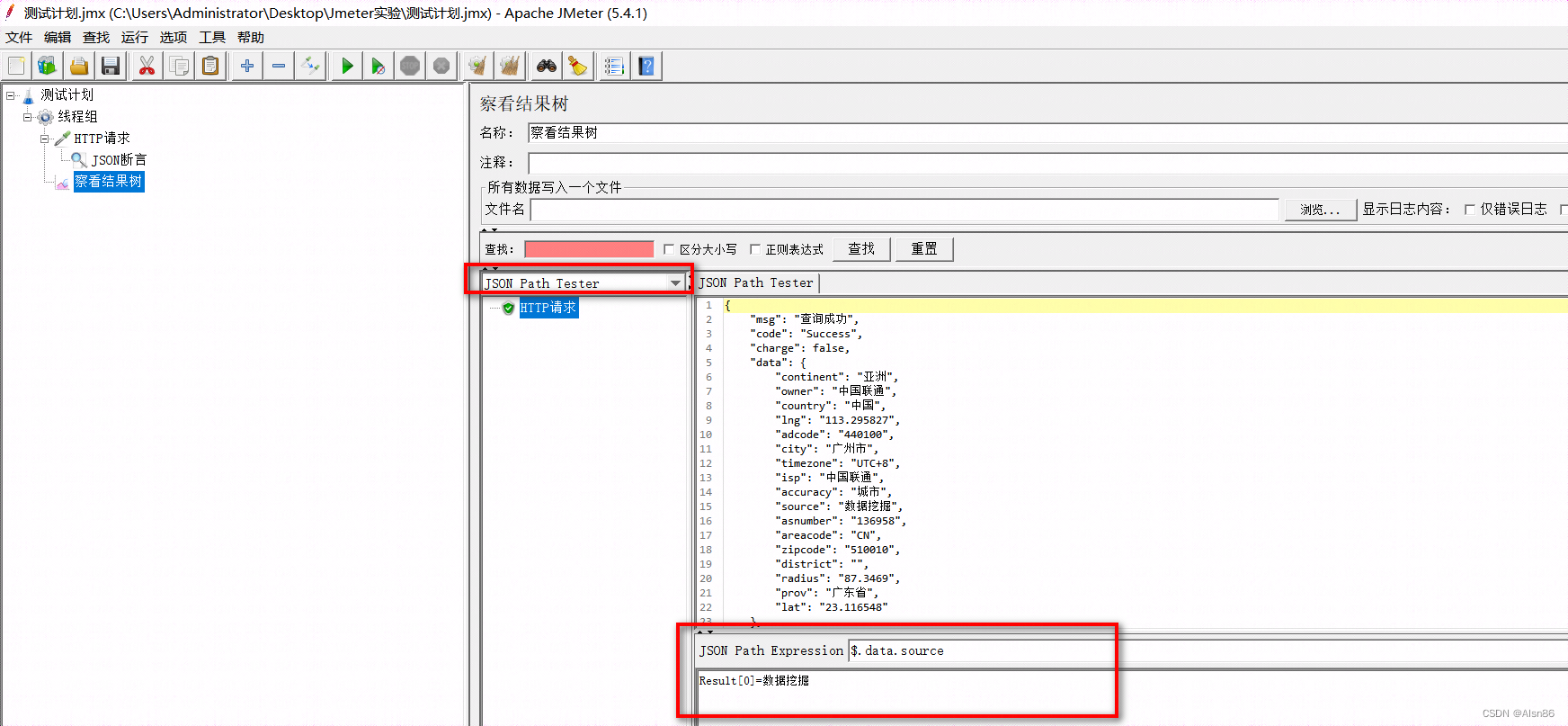This screenshot has width=1568, height=726.
Task: Select the HTTP请求 sample result
Action: (548, 308)
